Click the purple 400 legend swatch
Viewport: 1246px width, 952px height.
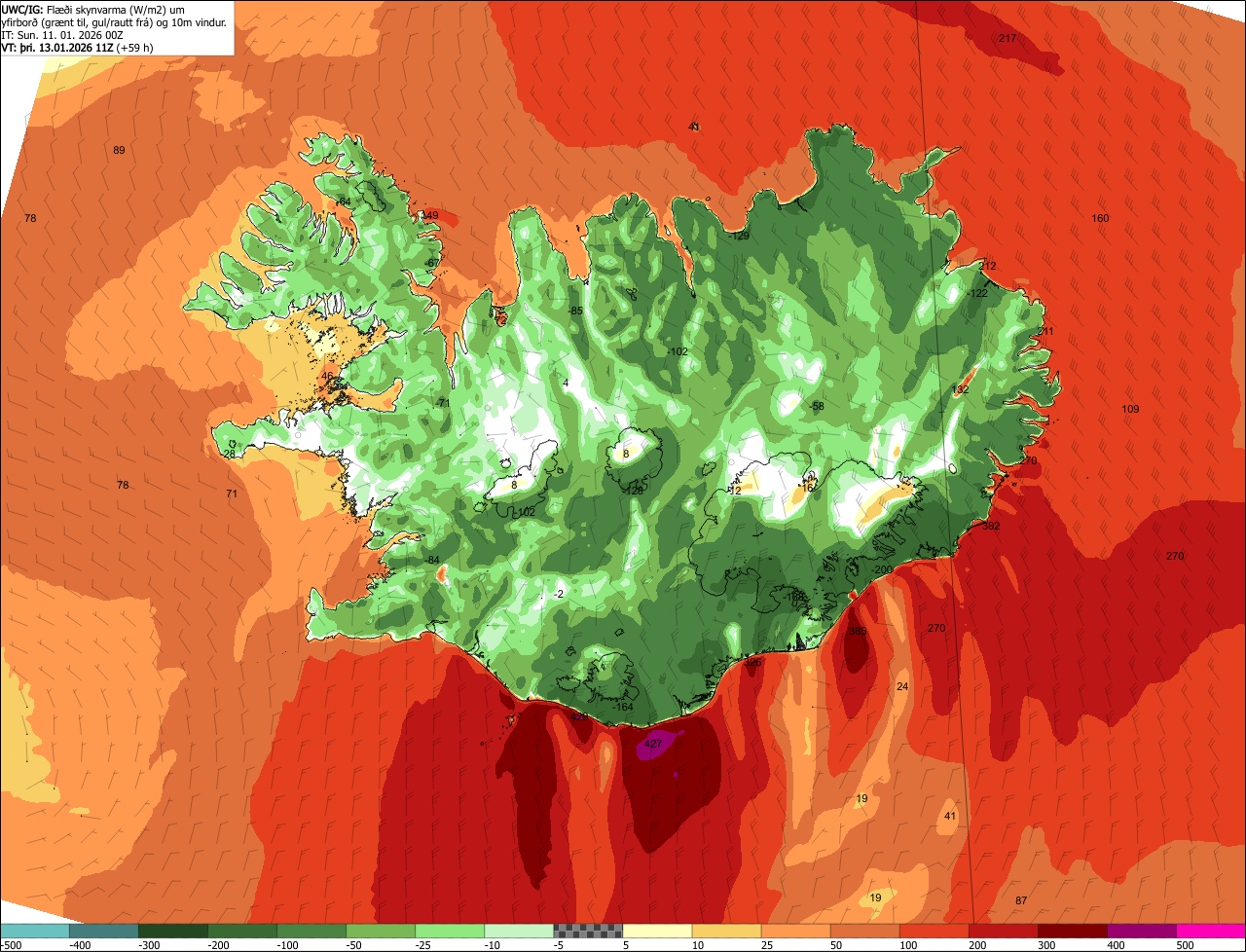pyautogui.click(x=1142, y=931)
